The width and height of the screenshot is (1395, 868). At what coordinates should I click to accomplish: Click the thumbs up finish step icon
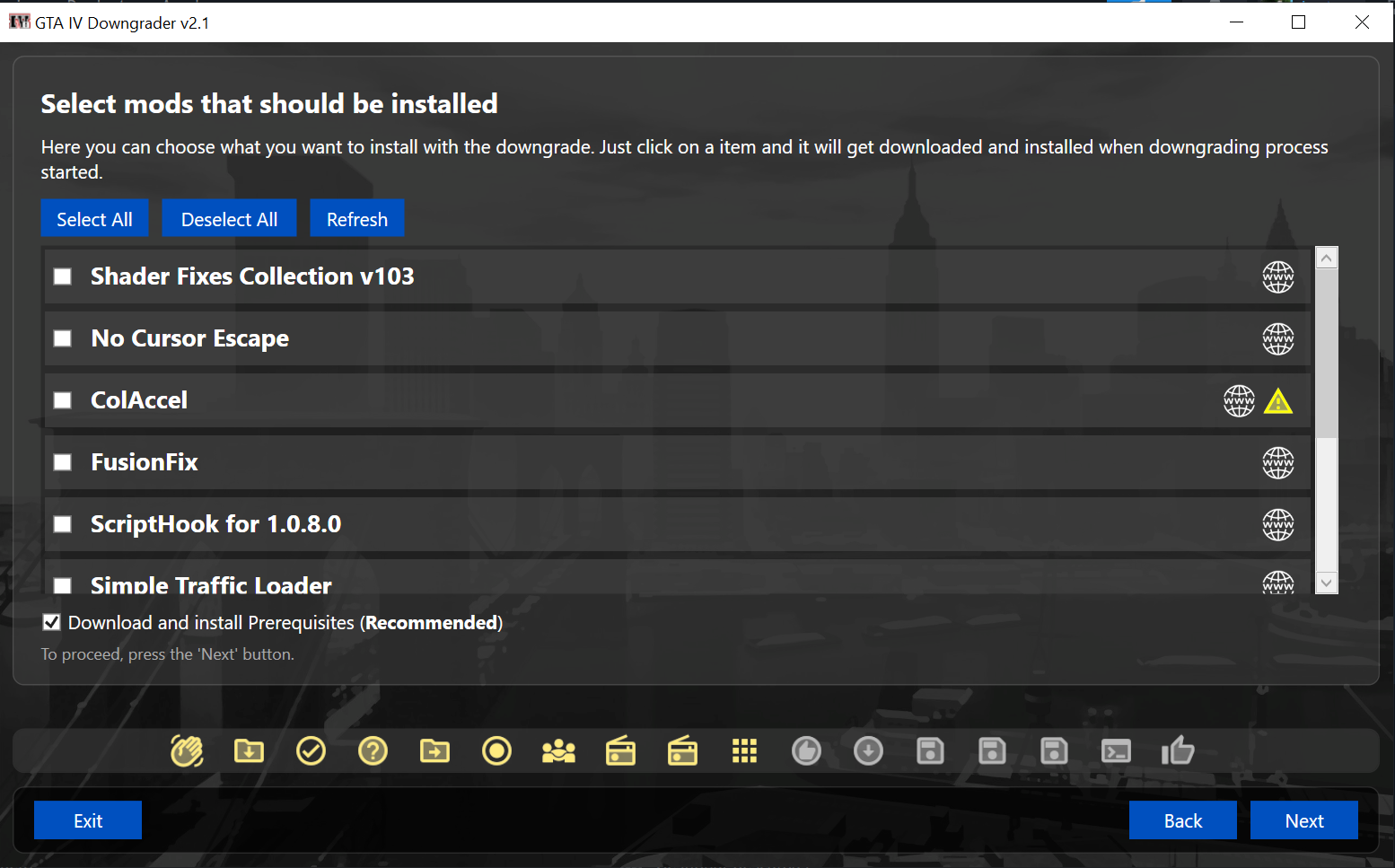pos(1178,750)
